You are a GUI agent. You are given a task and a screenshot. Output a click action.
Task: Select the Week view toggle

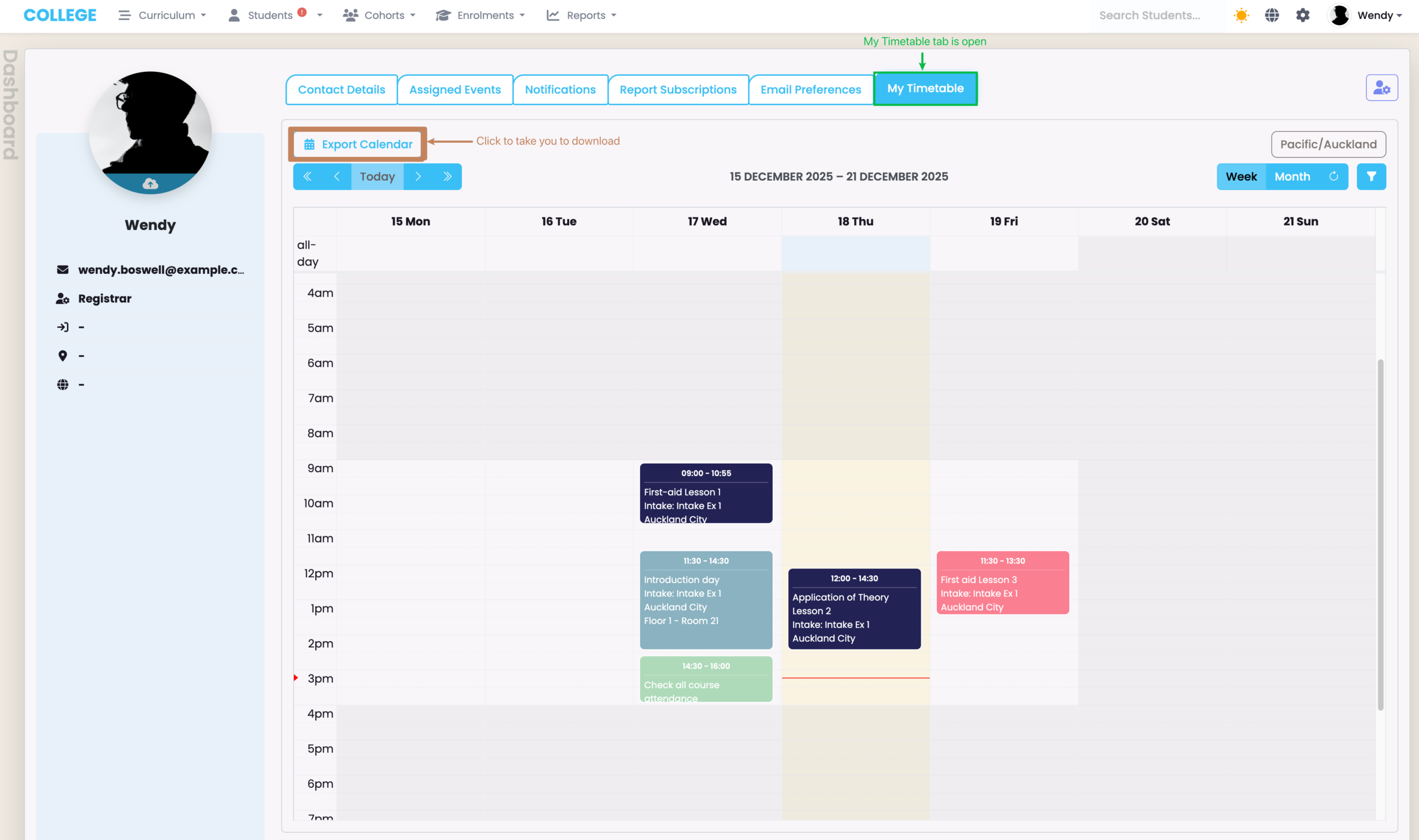(1241, 177)
